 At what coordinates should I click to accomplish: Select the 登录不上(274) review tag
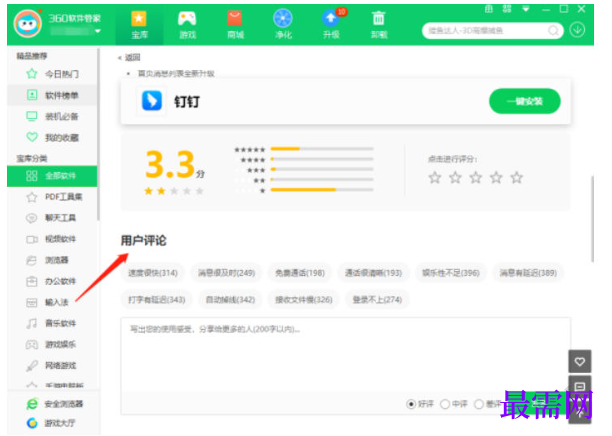377,300
